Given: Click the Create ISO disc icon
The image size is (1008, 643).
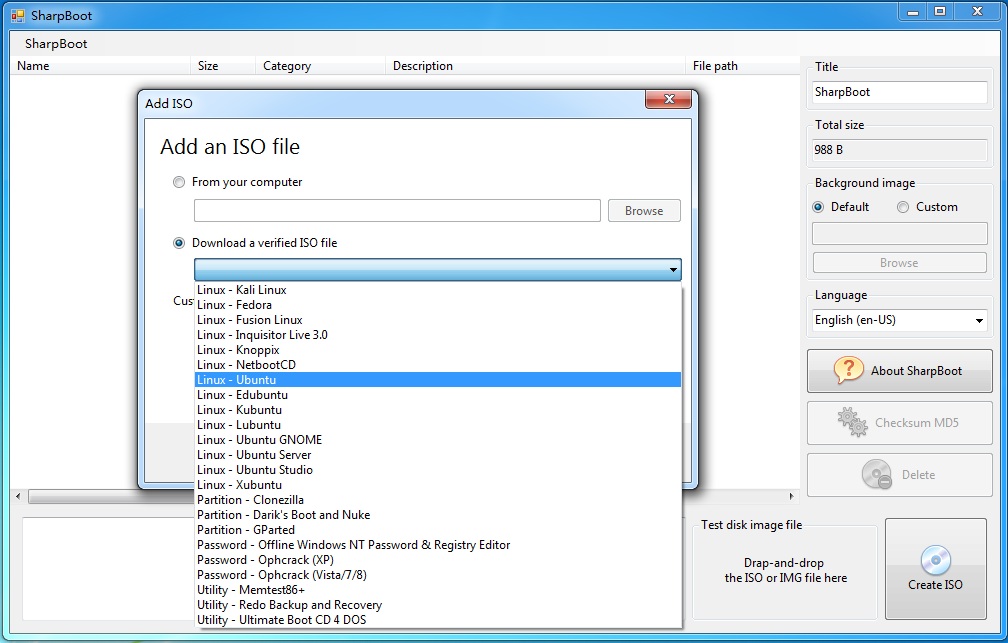Looking at the screenshot, I should tap(935, 559).
